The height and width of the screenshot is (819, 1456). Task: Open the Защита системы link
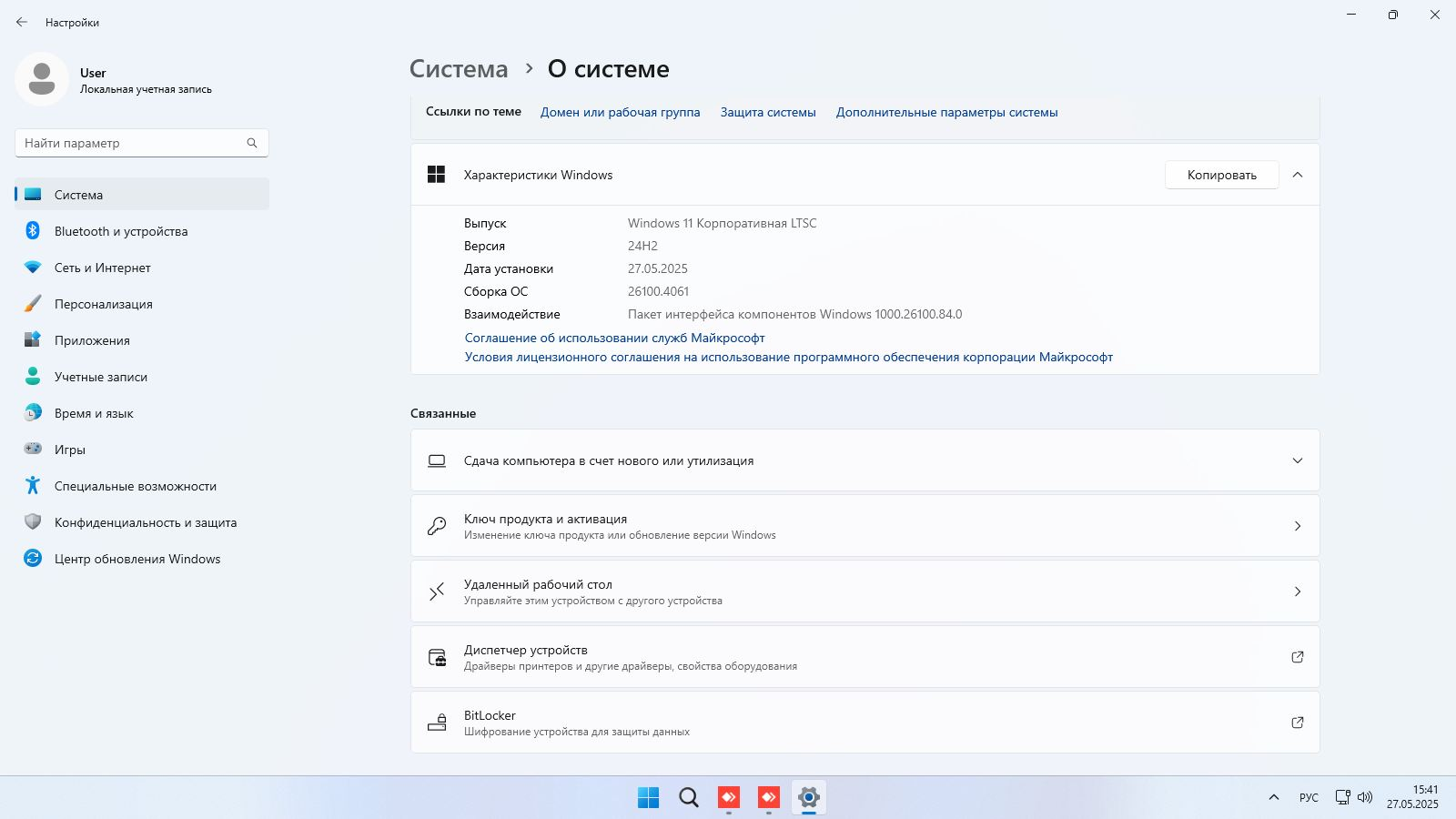(x=768, y=113)
